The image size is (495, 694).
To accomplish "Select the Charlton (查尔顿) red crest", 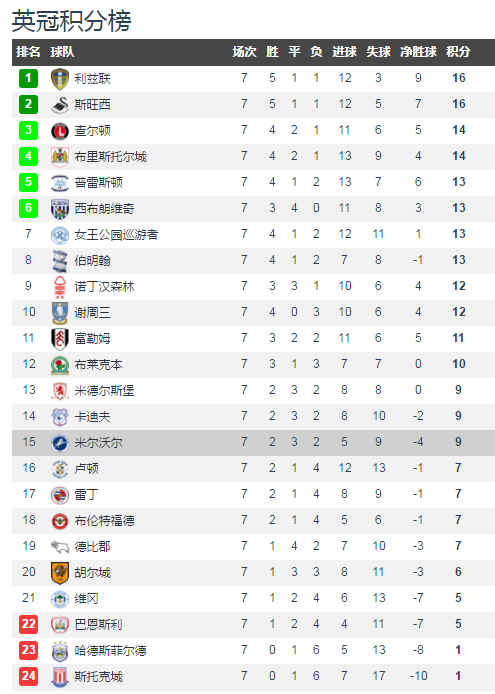I will [x=60, y=131].
